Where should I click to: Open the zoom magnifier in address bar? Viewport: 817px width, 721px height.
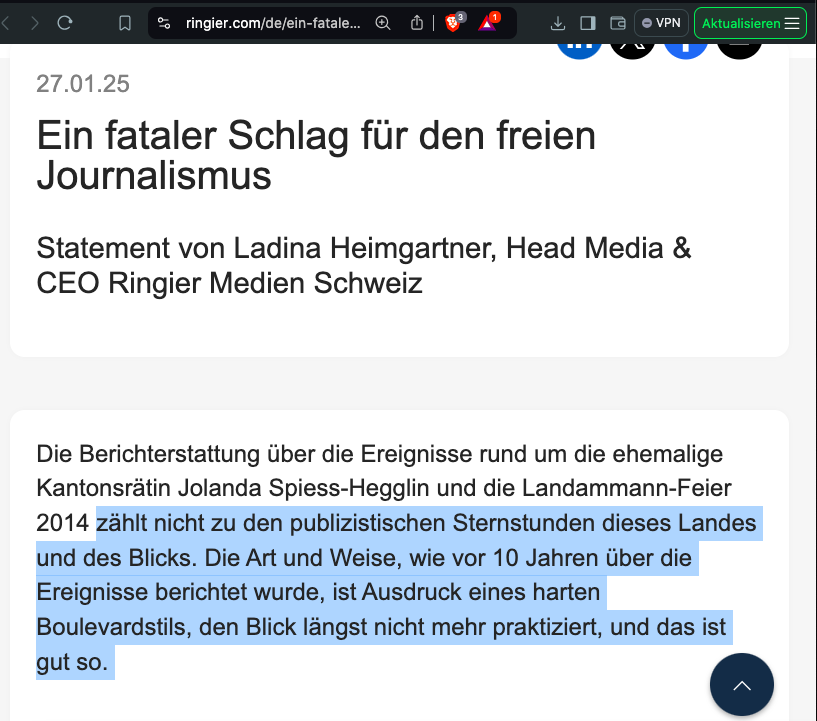(383, 23)
